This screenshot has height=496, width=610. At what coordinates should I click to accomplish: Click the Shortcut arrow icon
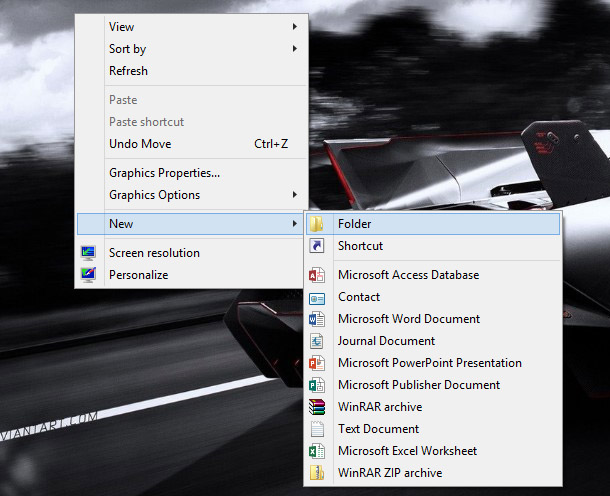(x=317, y=246)
